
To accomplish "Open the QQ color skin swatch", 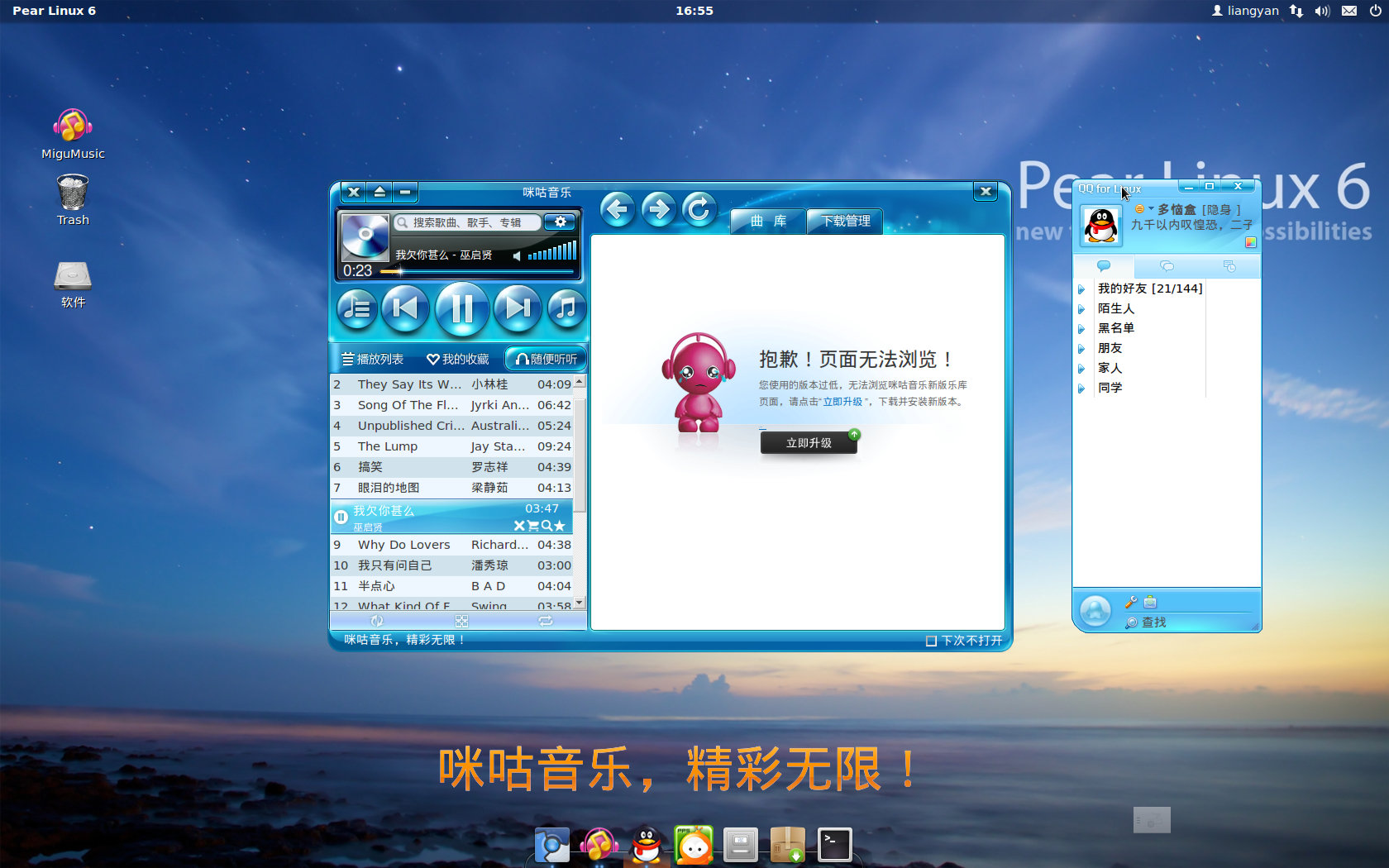I will [x=1251, y=242].
